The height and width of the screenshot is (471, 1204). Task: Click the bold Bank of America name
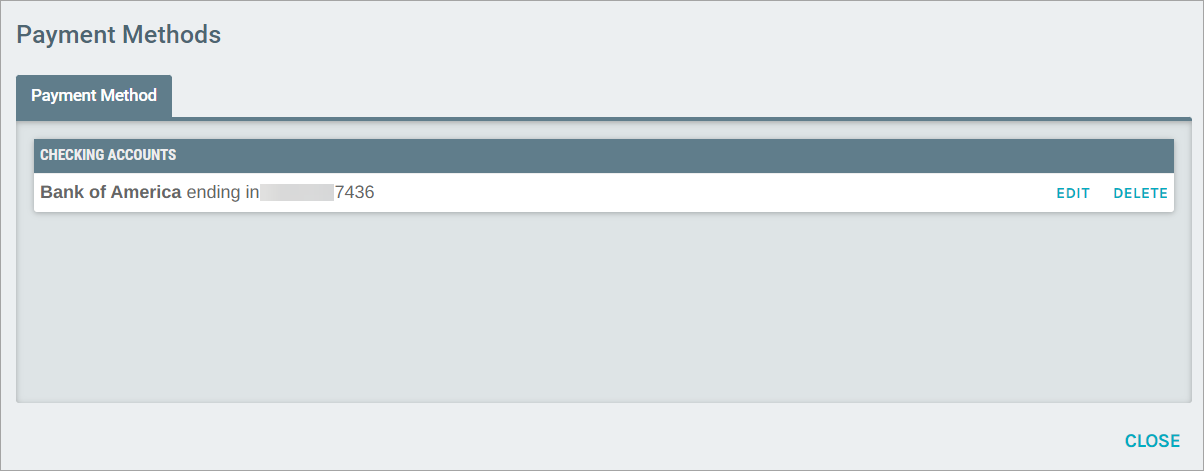pos(110,192)
